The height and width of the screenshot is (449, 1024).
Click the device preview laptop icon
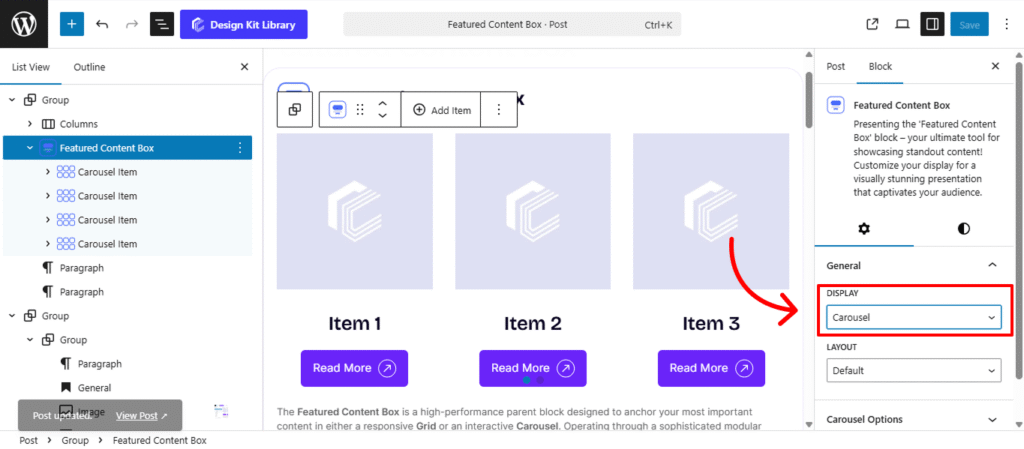point(902,24)
